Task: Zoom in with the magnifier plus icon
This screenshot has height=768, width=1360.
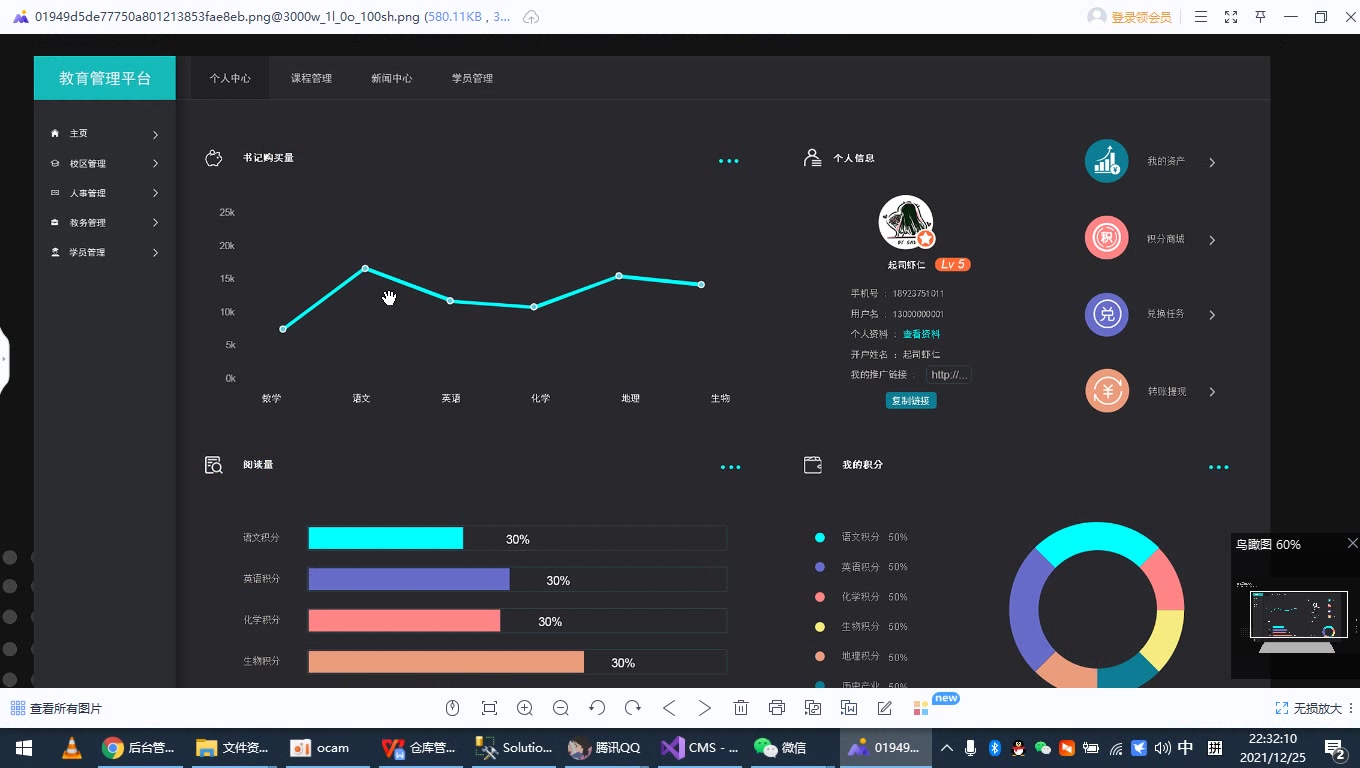Action: pos(525,708)
